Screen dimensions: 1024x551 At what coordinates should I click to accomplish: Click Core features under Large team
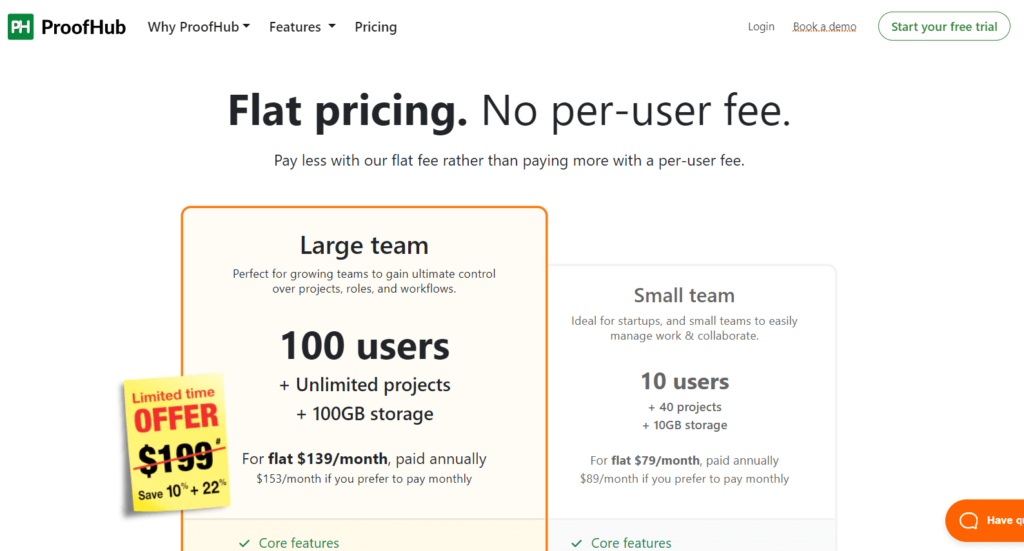(x=299, y=543)
